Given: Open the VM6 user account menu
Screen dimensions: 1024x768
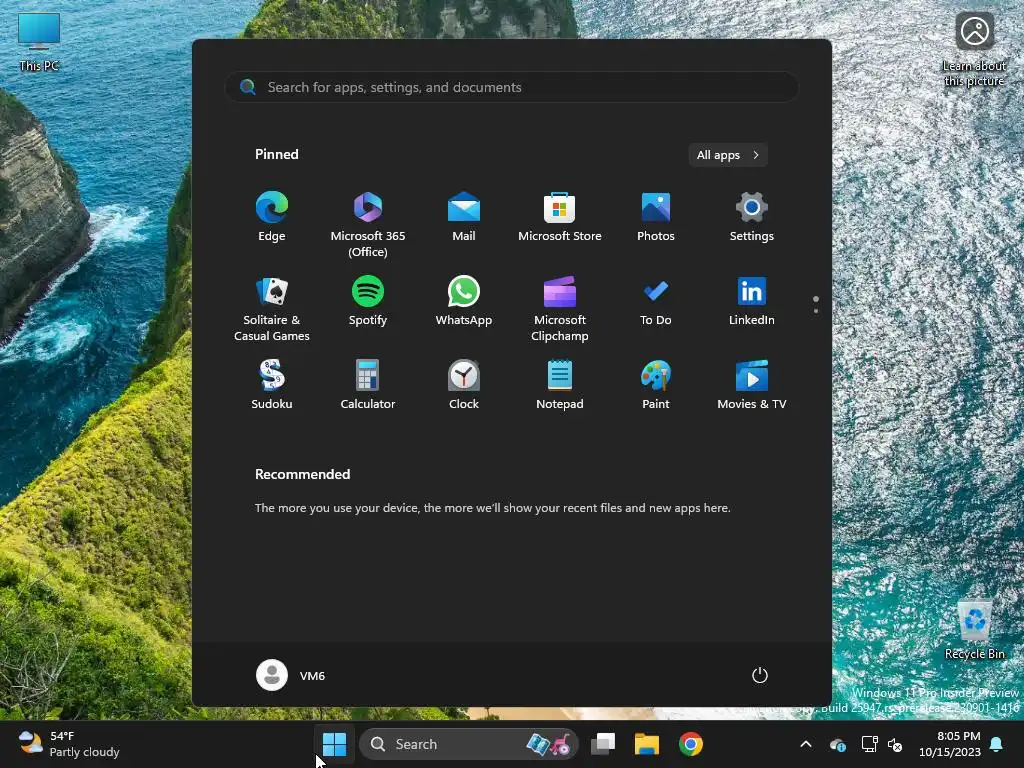Looking at the screenshot, I should tap(291, 675).
